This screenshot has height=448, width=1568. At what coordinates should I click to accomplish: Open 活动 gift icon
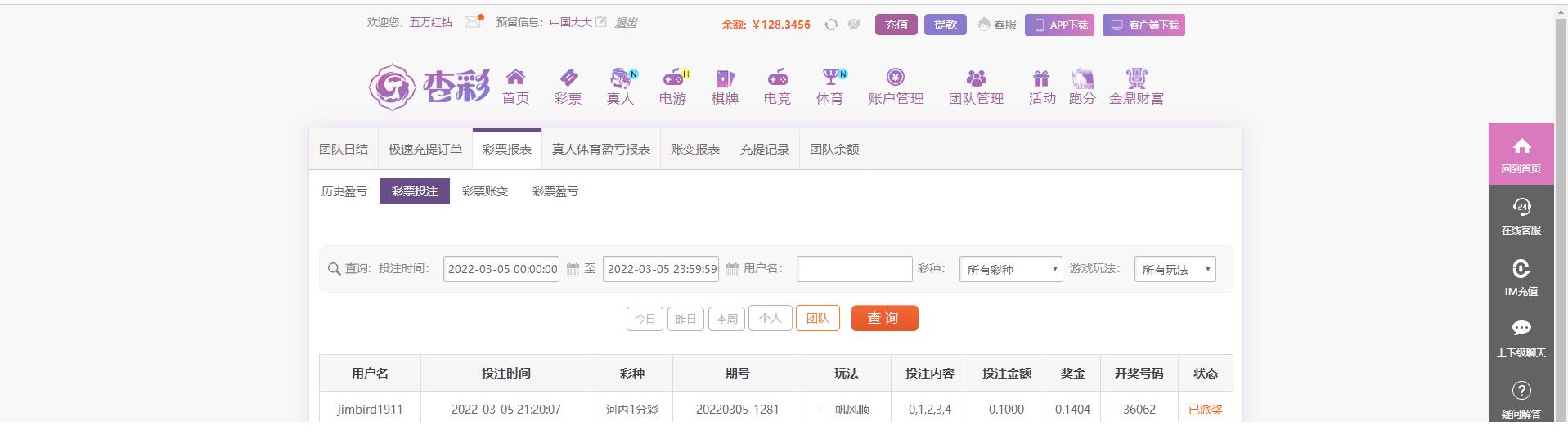click(1041, 78)
